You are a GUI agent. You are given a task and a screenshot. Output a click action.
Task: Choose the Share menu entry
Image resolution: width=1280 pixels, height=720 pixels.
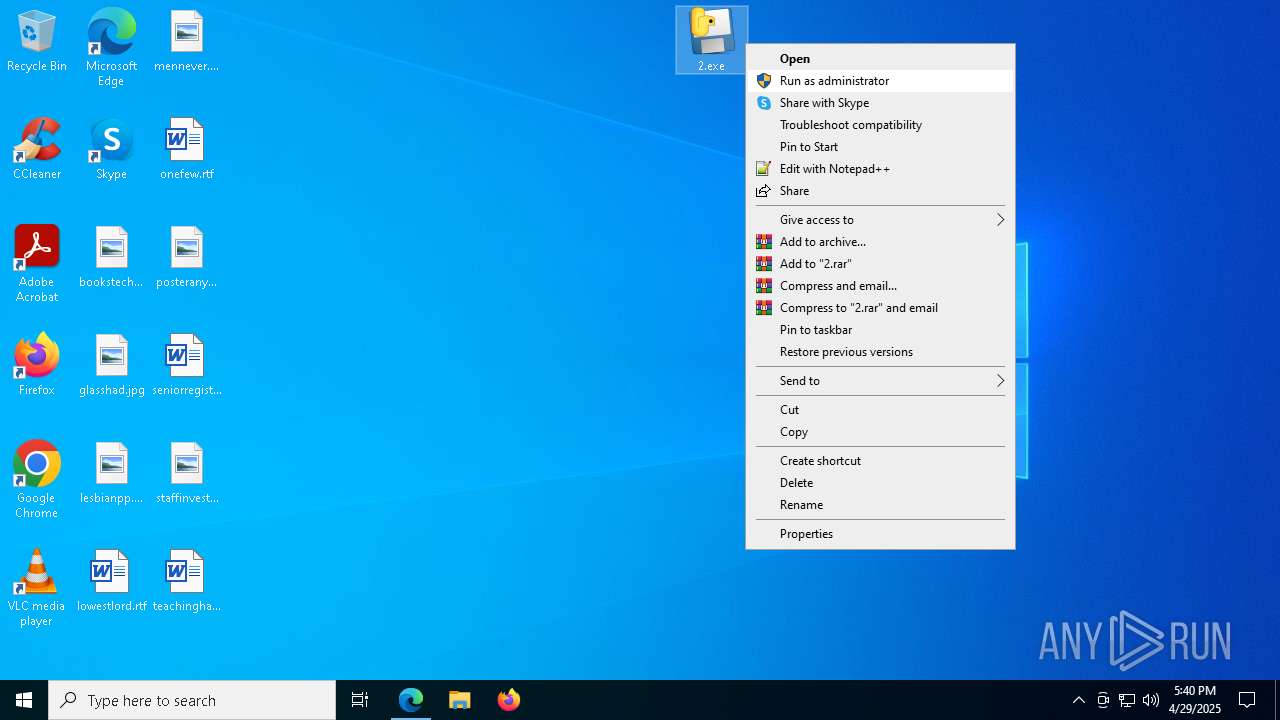[880, 191]
